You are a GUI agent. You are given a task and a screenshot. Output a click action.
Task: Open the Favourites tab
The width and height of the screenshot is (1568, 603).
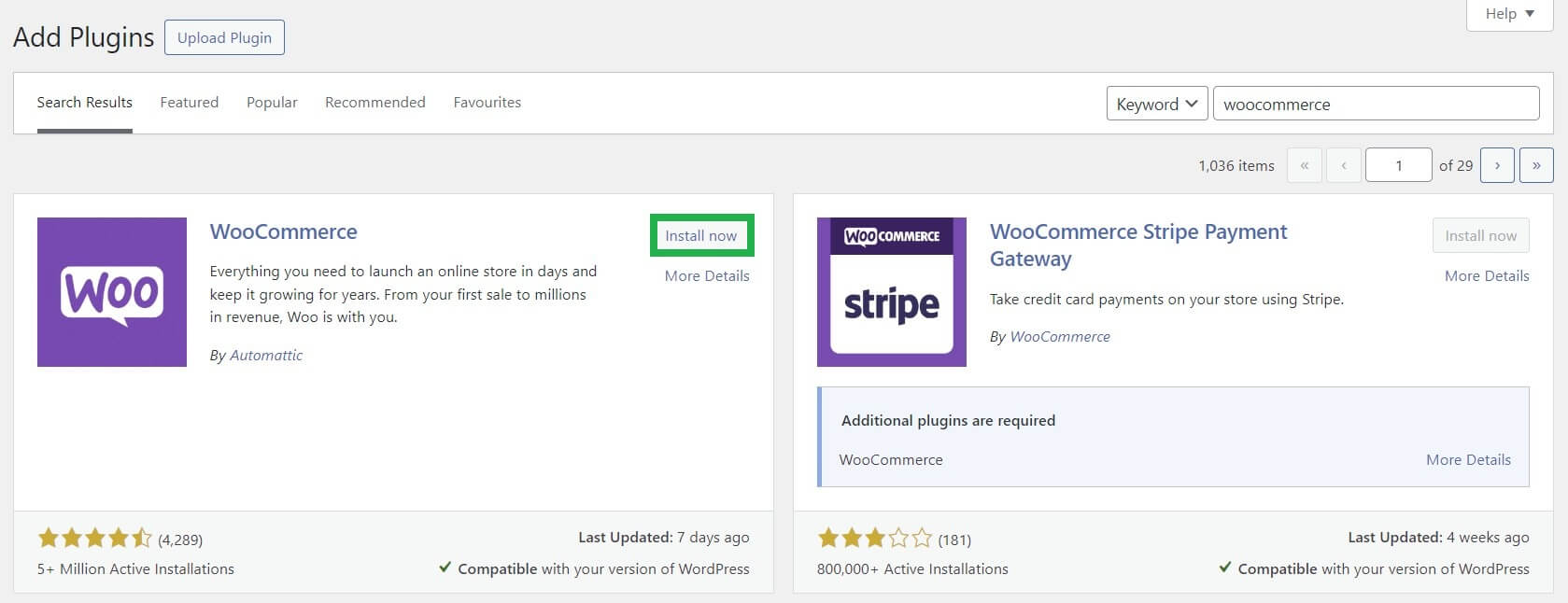[x=487, y=103]
